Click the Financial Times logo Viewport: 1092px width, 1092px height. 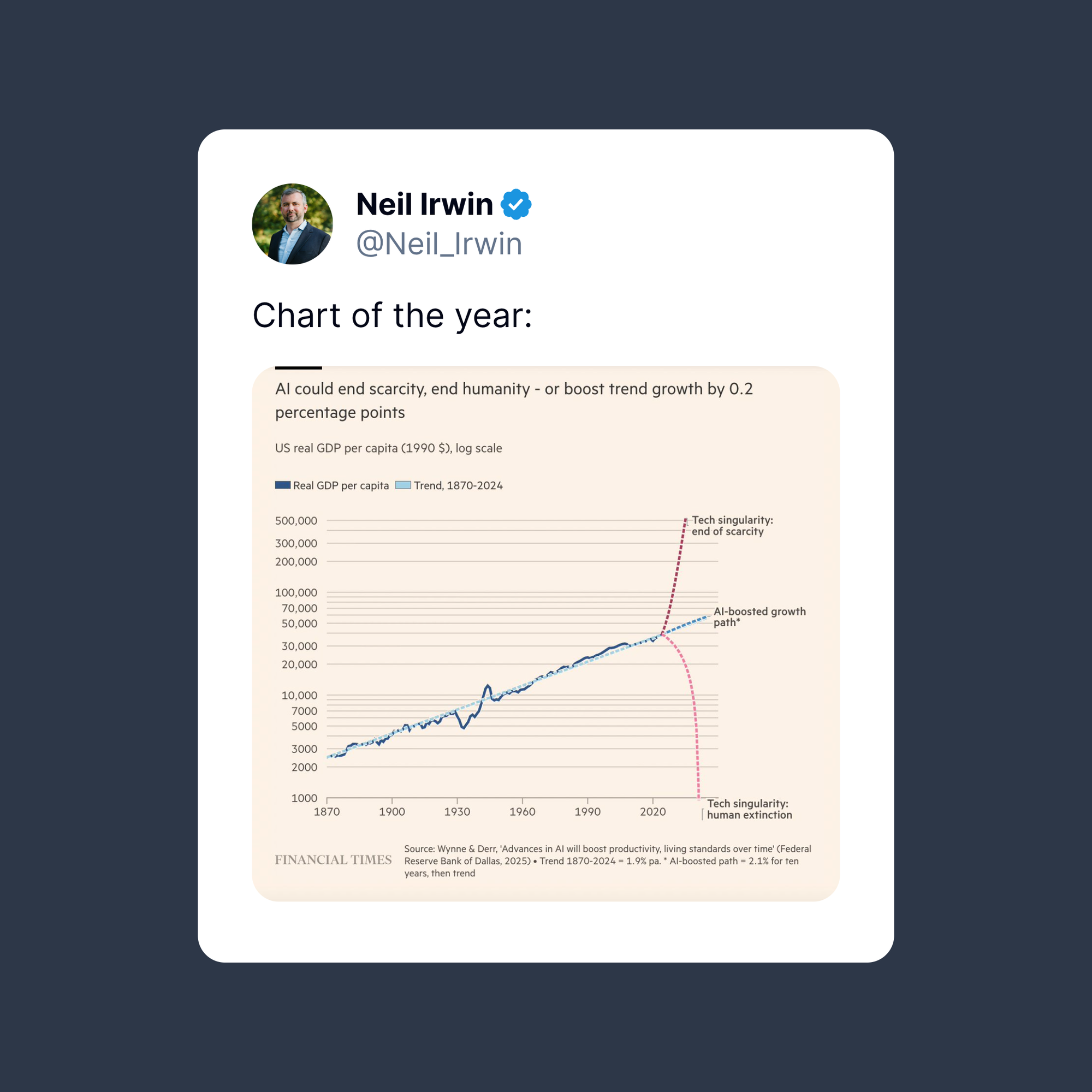(x=333, y=860)
